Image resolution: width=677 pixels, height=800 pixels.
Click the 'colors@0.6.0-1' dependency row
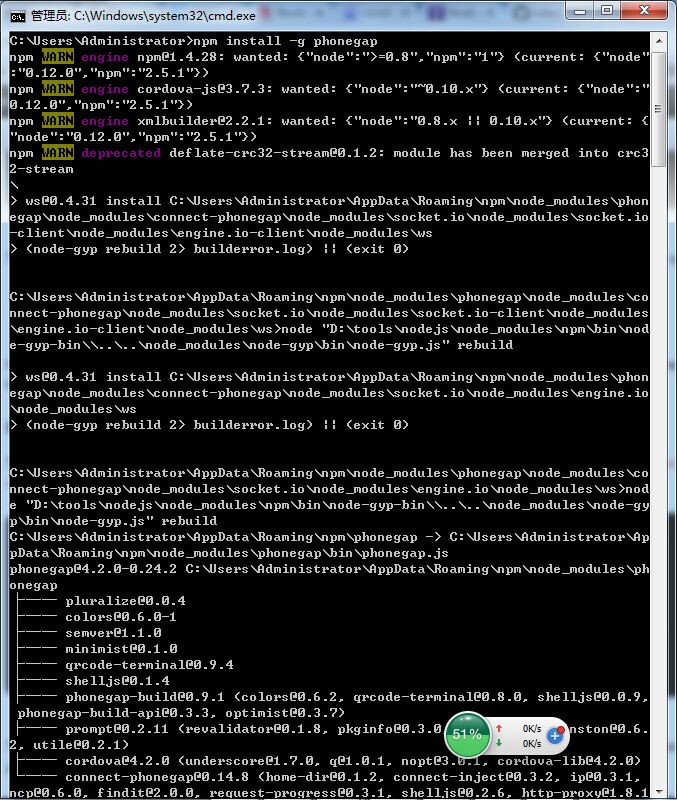[x=121, y=617]
